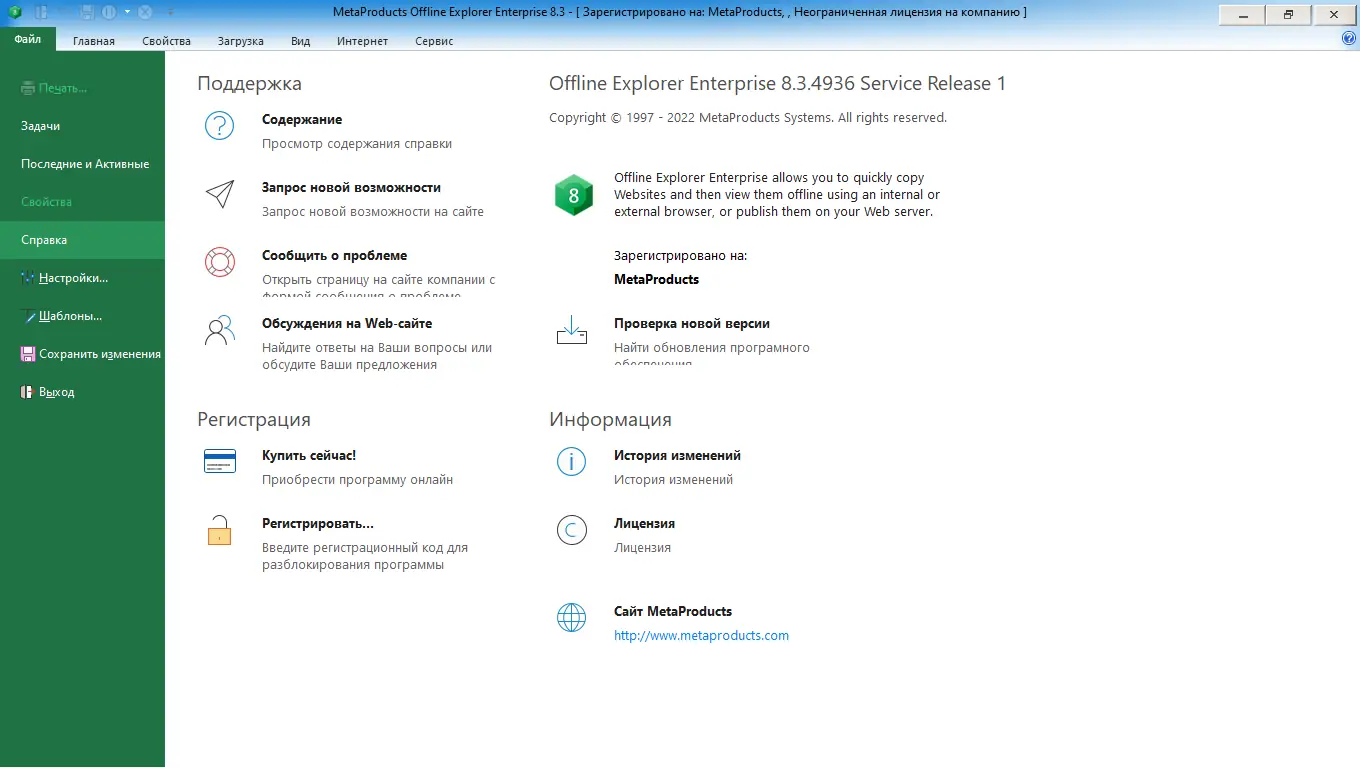Click the globe MetaProducts site icon
Image resolution: width=1360 pixels, height=768 pixels.
(571, 617)
